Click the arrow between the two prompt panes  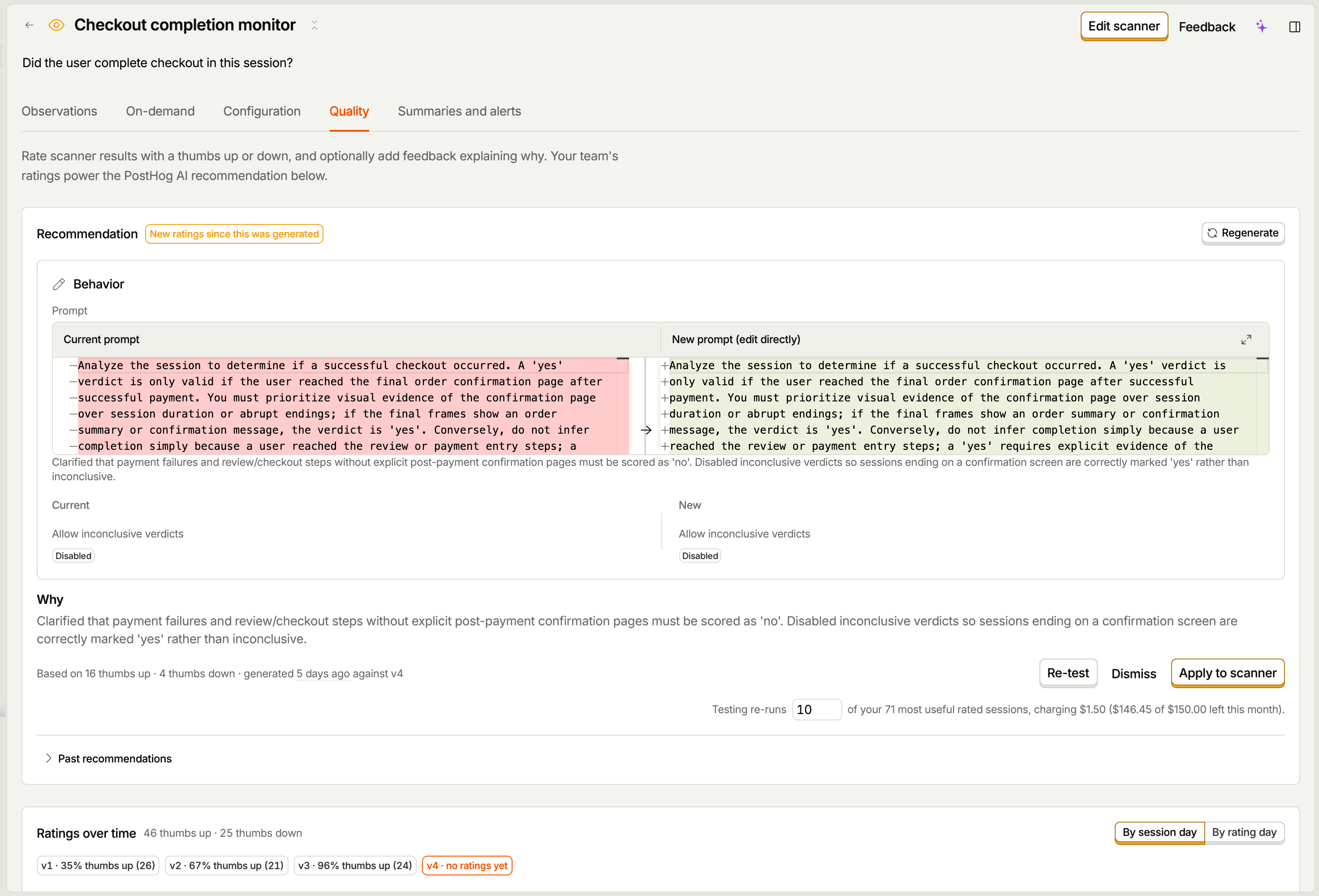coord(646,430)
